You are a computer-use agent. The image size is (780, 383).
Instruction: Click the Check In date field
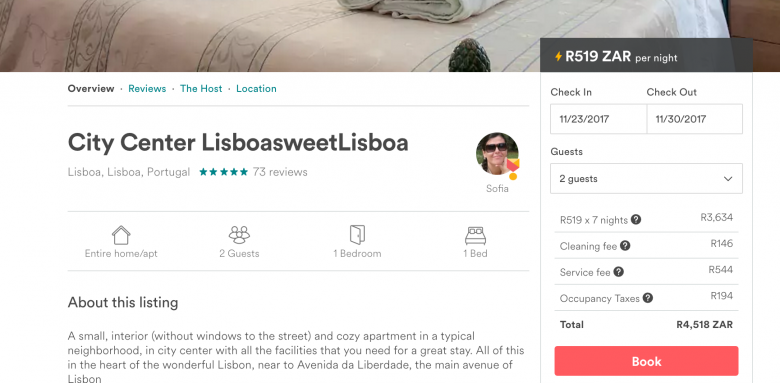[598, 119]
